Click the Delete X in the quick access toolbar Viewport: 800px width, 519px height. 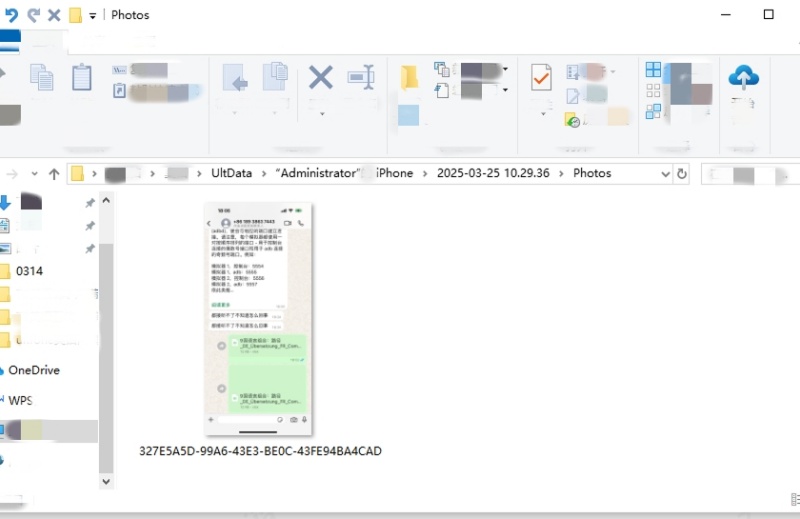pos(54,15)
